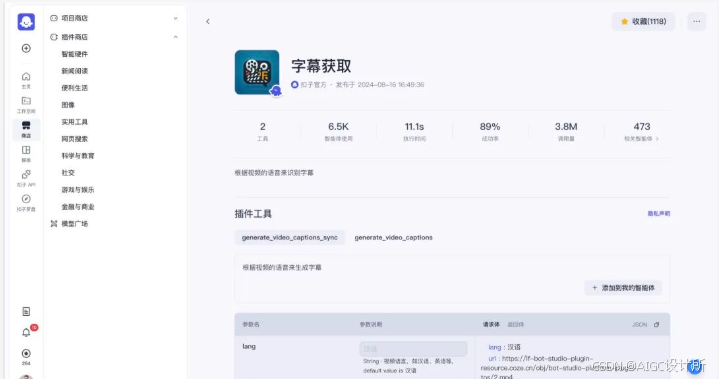
Task: Expand the 项目商店 section chevron
Action: click(x=176, y=18)
